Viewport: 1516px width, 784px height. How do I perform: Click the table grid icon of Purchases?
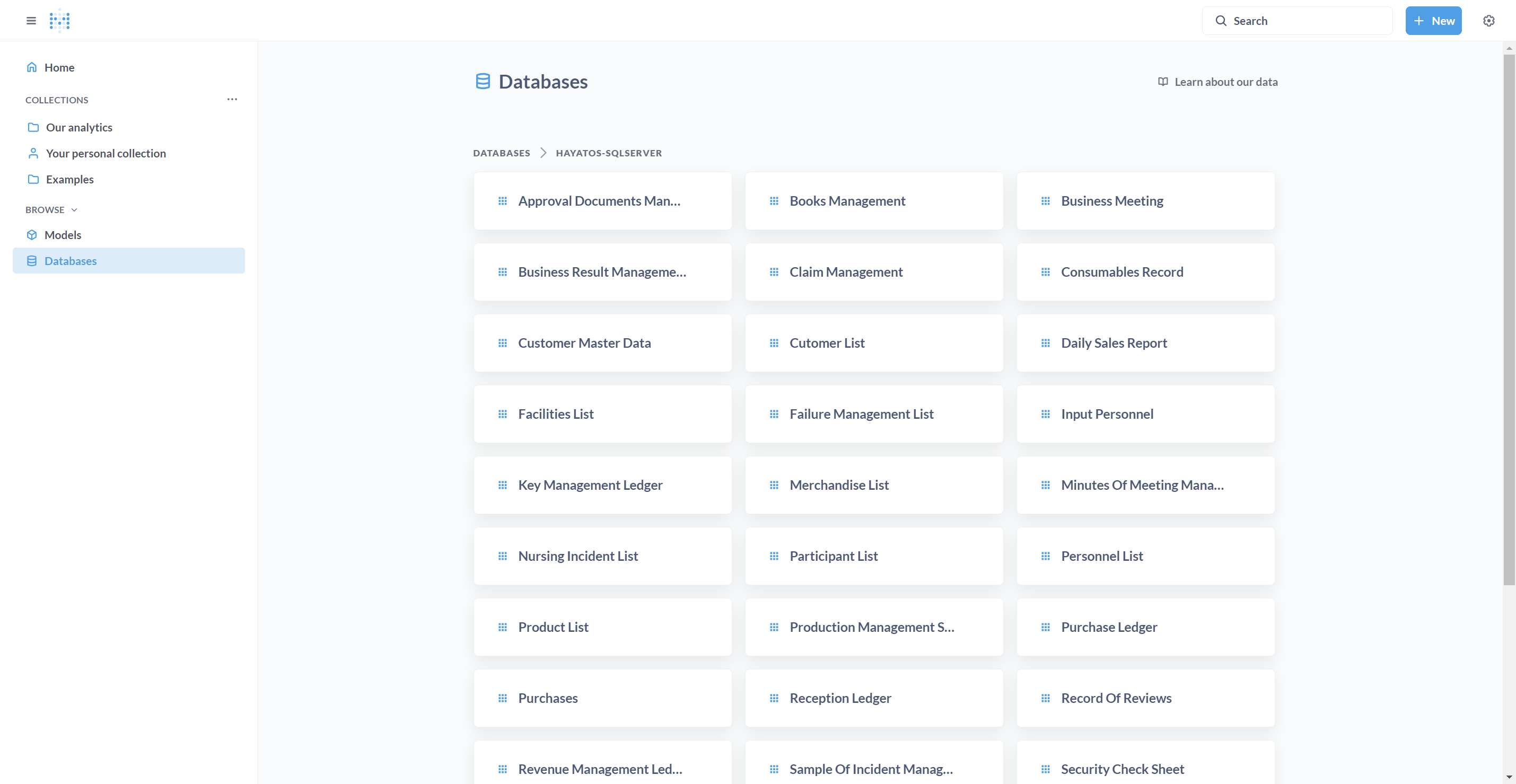(x=503, y=698)
